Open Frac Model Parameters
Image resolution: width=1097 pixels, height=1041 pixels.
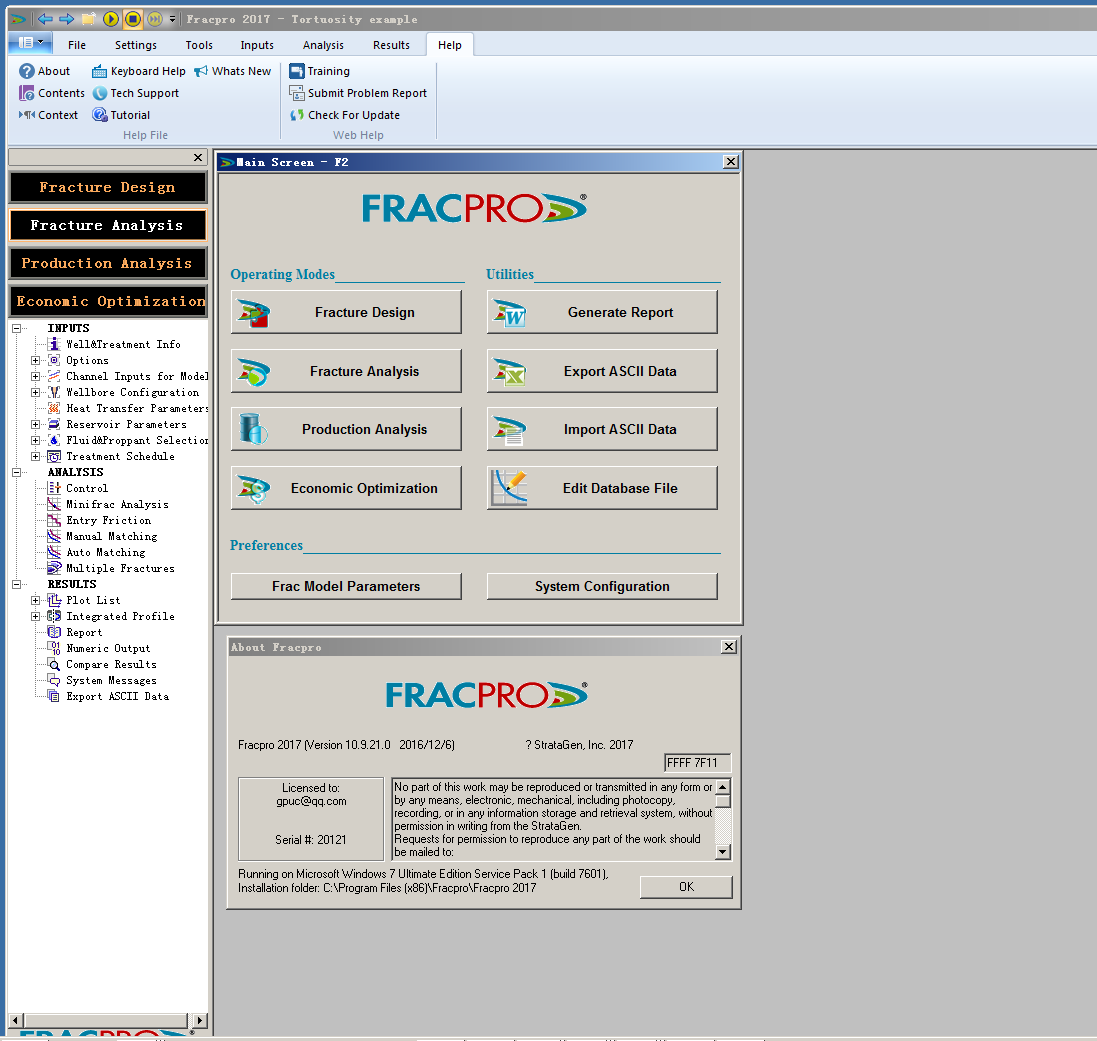coord(346,586)
